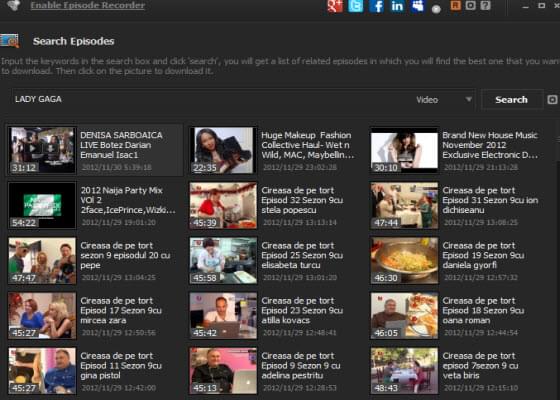Open the Video type dropdown
This screenshot has width=560, height=400.
point(444,100)
